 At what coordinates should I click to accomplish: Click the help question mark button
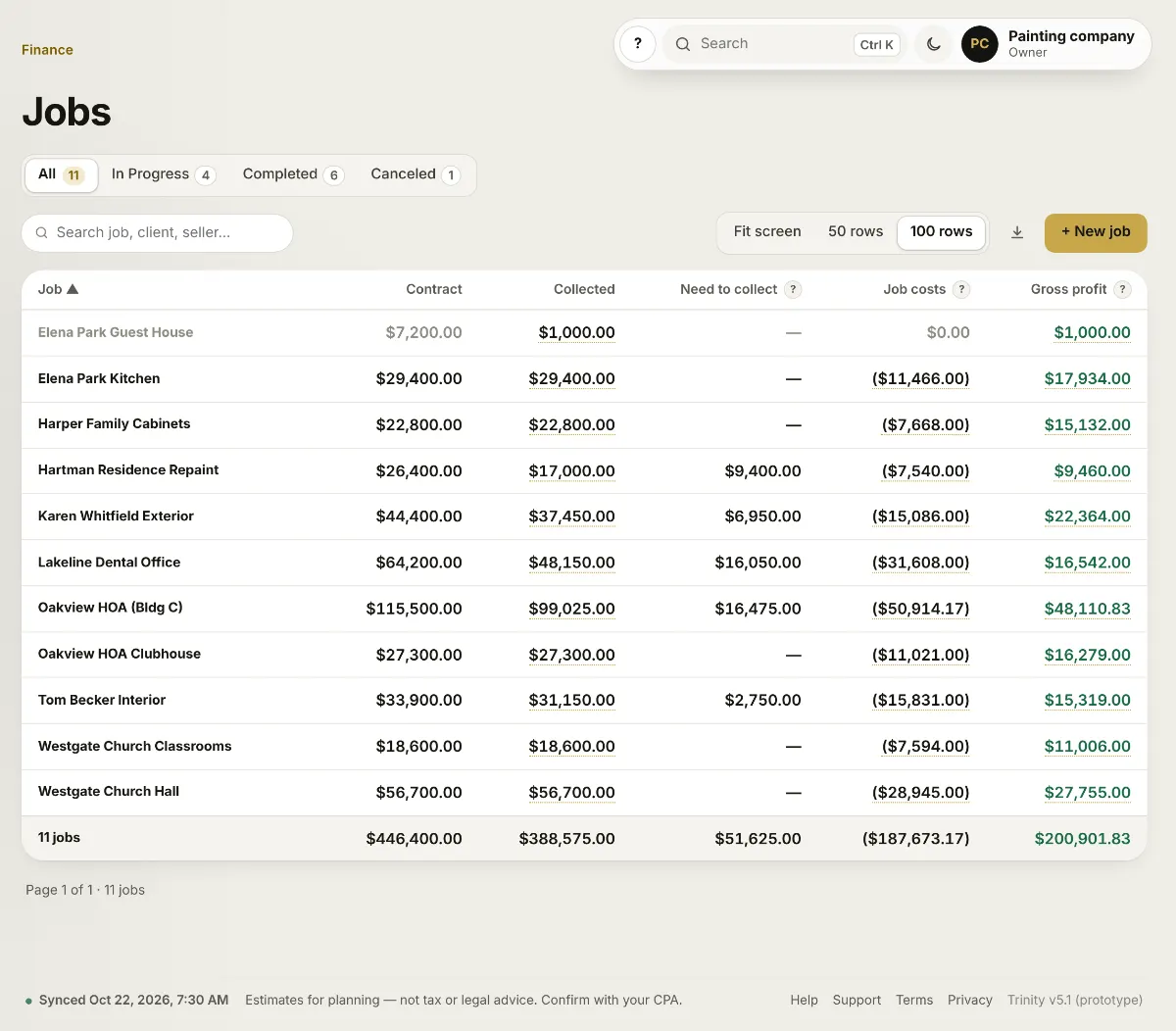(x=638, y=44)
